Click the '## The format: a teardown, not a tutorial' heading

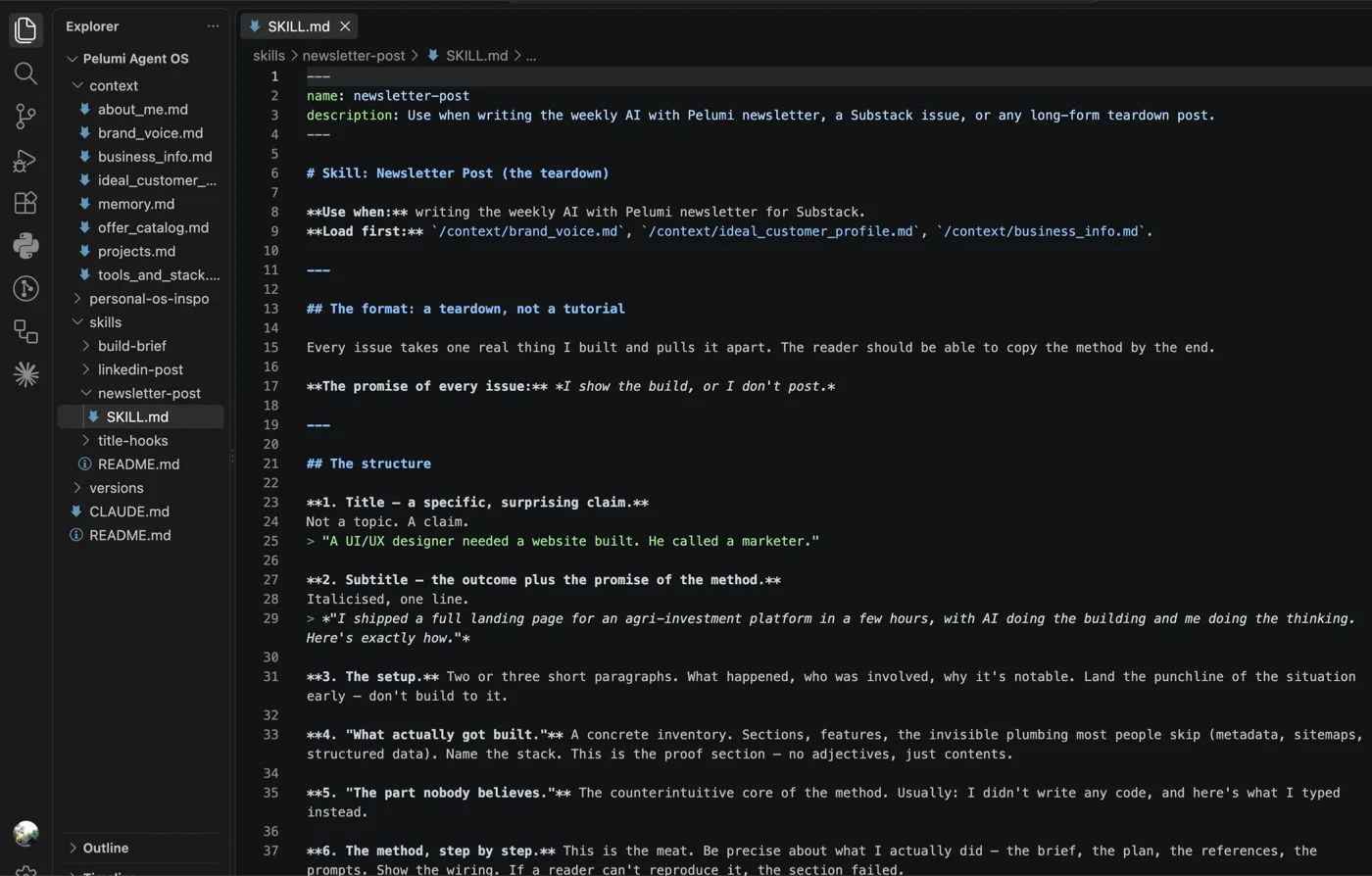click(465, 309)
